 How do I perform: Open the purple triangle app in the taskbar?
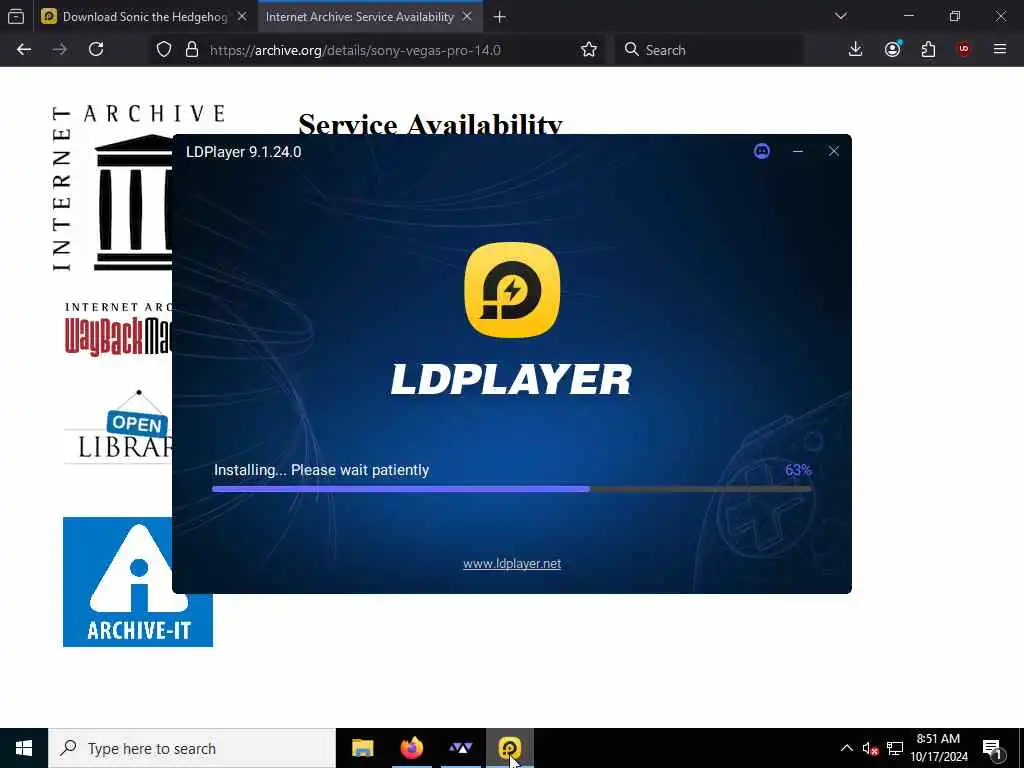point(460,748)
